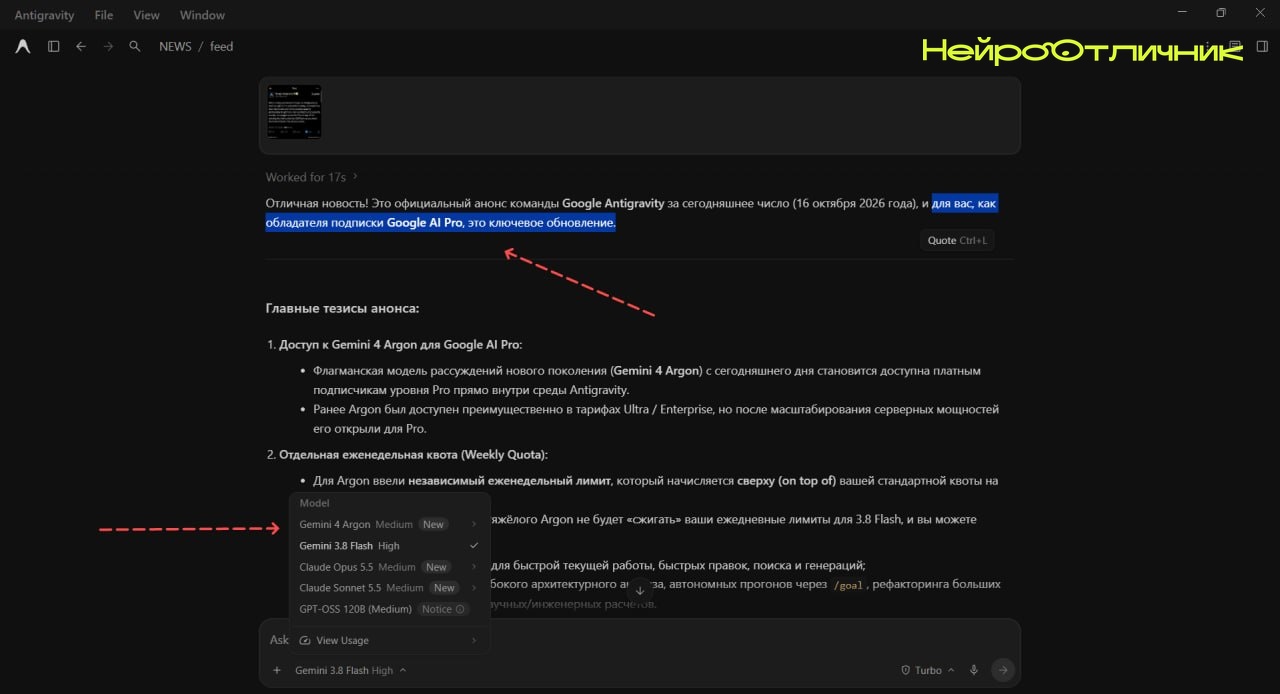
Task: Add an attachment with the plus icon
Action: coord(276,670)
